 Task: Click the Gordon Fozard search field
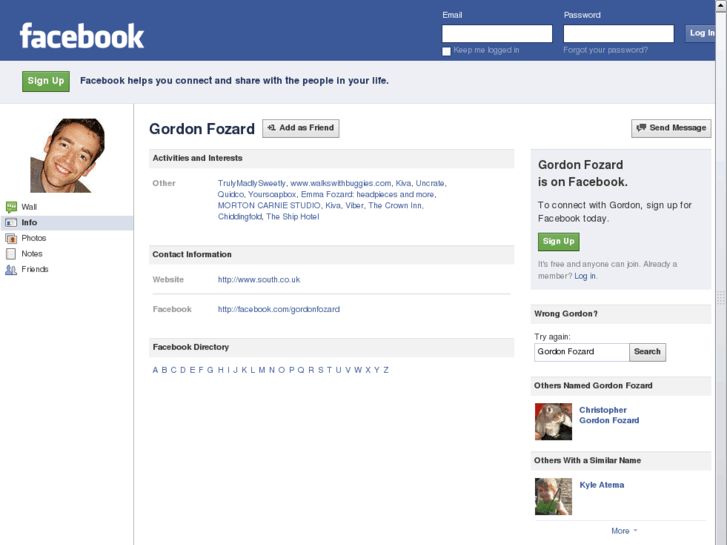click(581, 352)
